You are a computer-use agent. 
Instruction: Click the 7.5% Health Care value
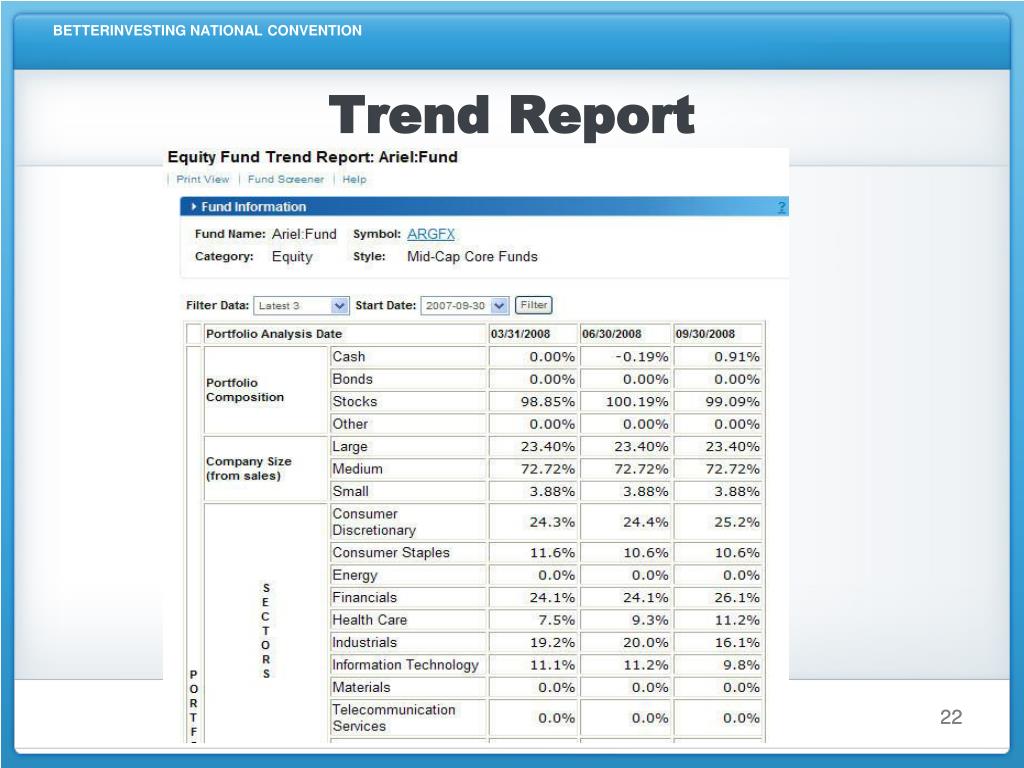click(556, 620)
